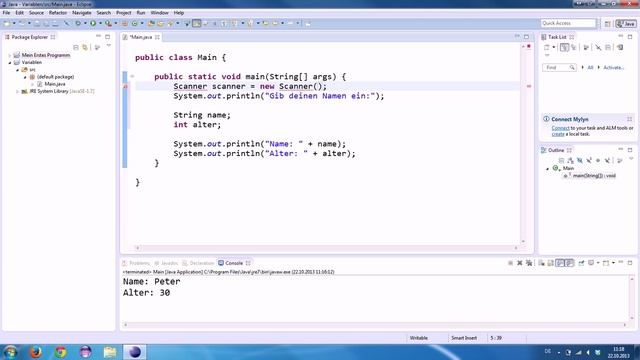Screen dimensions: 640x360
Task: Click Find field in Task List
Action: (559, 67)
